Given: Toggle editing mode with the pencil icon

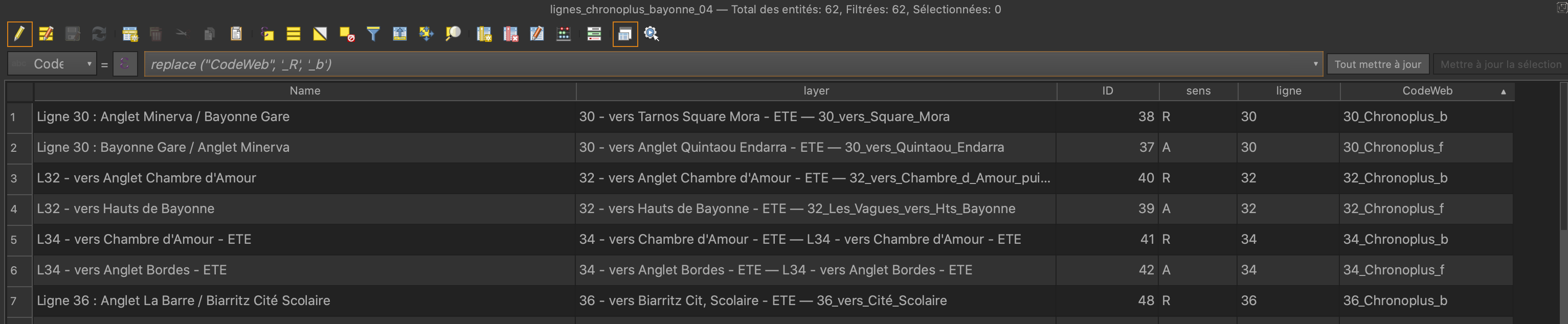Looking at the screenshot, I should [x=19, y=34].
